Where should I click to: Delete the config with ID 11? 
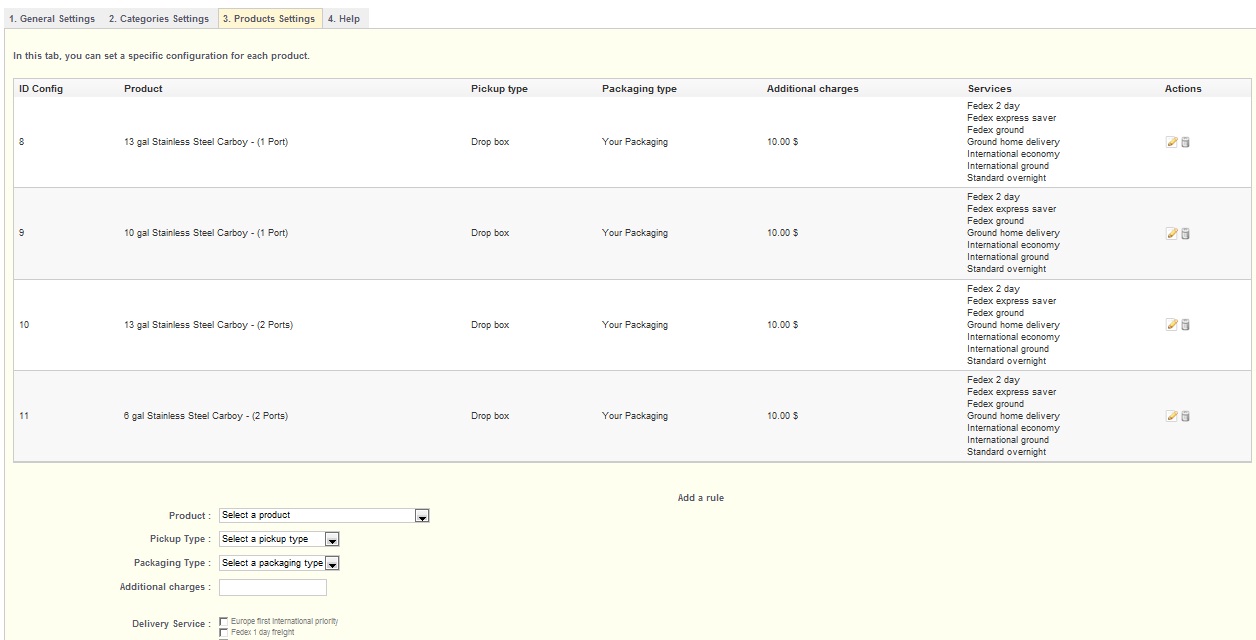tap(1185, 416)
